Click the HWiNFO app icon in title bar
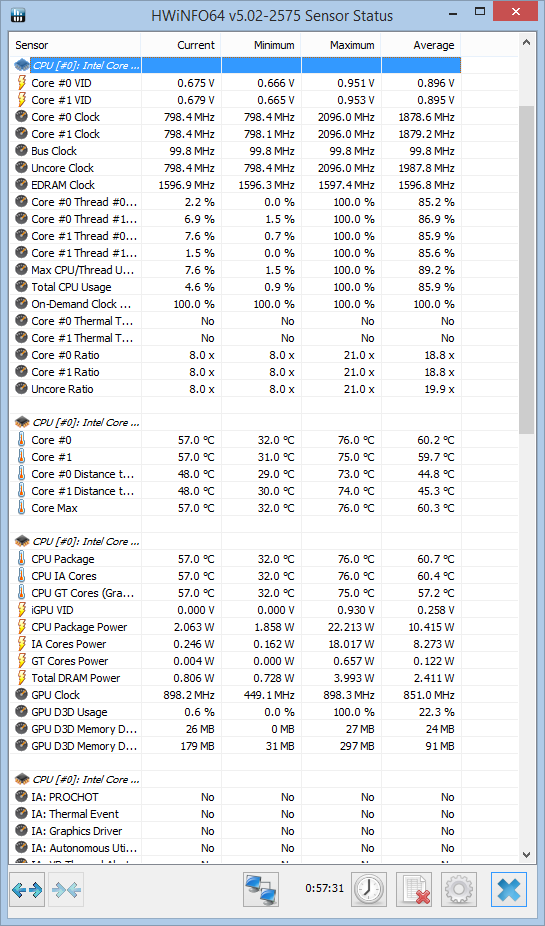 (18, 15)
